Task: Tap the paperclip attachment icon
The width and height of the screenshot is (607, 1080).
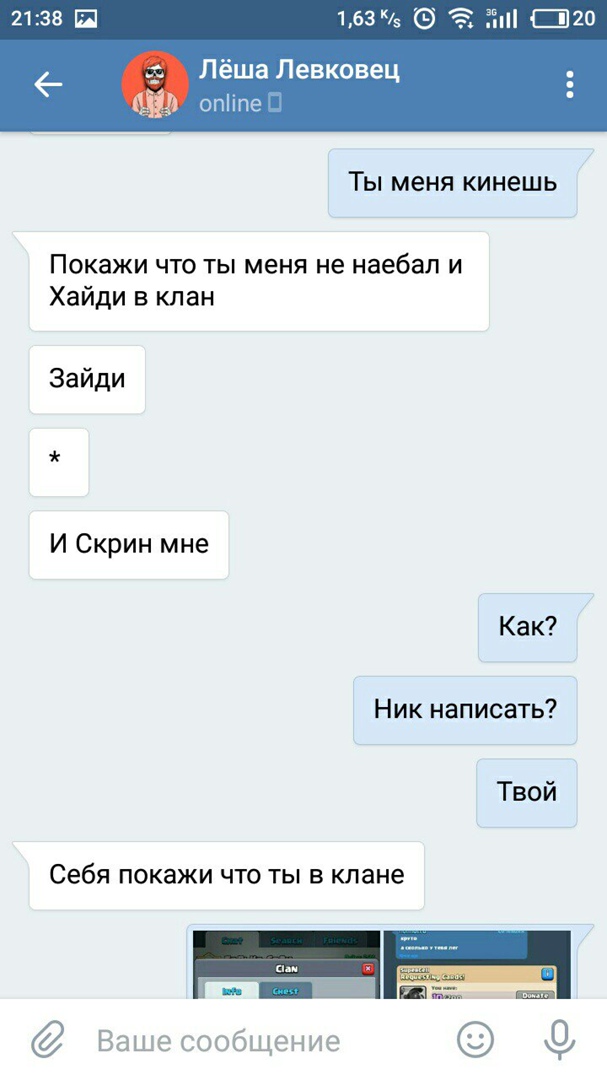Action: click(x=48, y=1040)
